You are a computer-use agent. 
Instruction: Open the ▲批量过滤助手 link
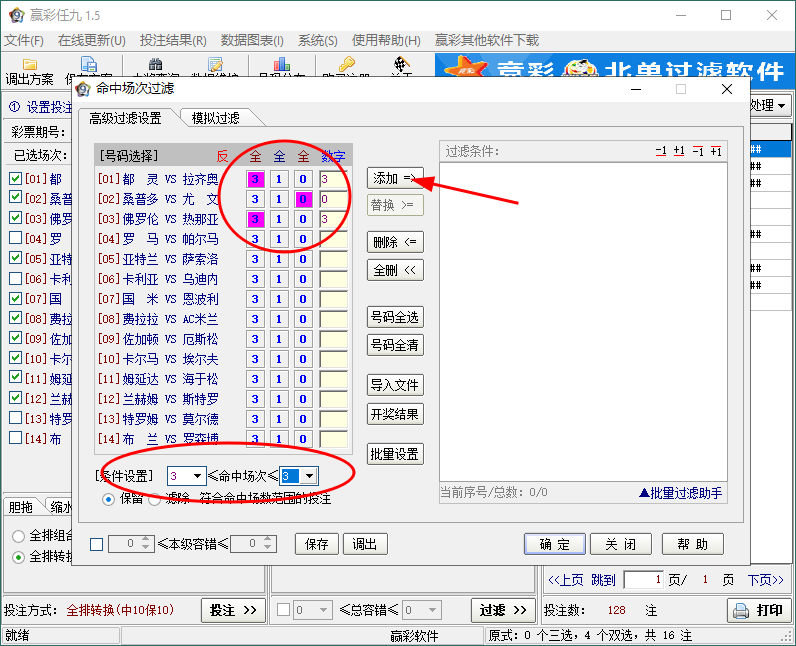680,492
